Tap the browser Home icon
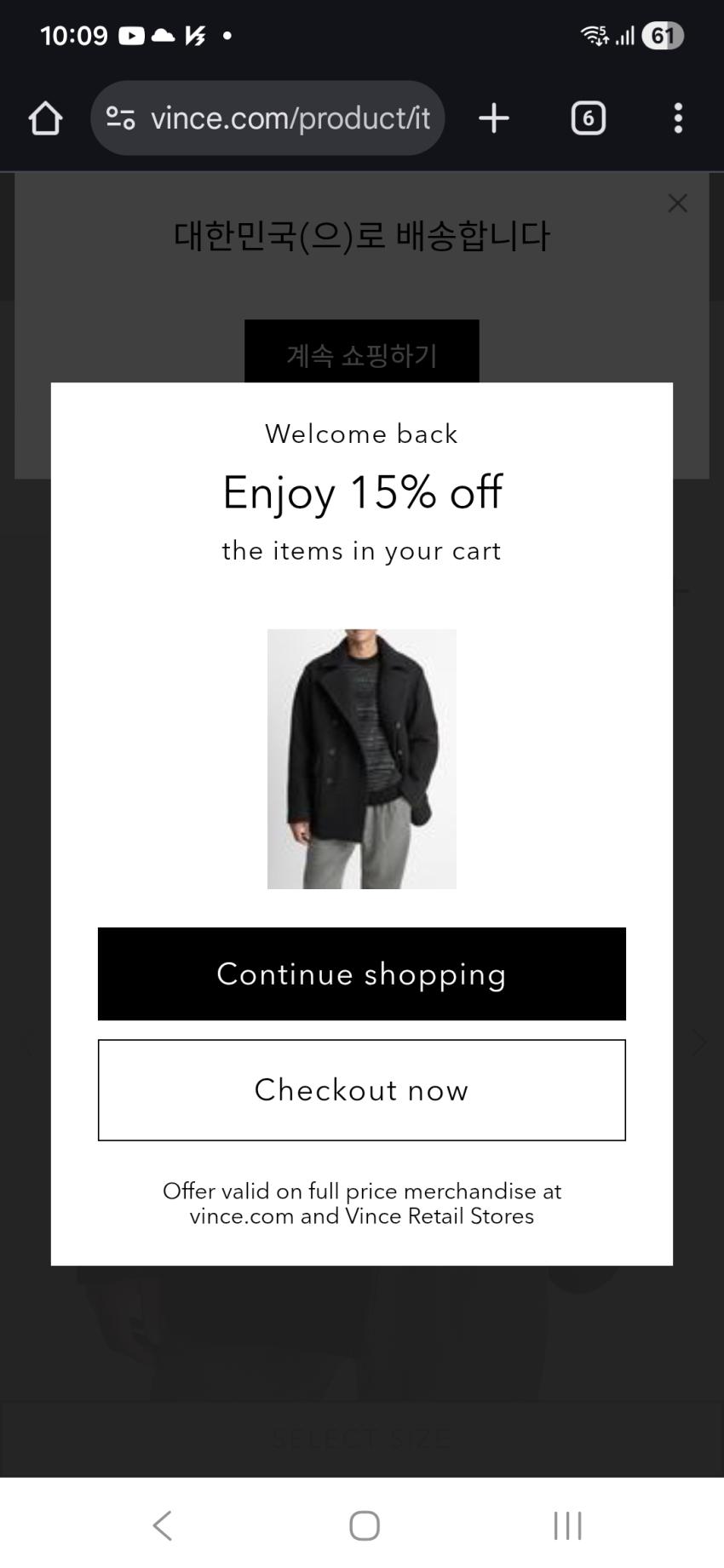724x1568 pixels. pos(46,118)
